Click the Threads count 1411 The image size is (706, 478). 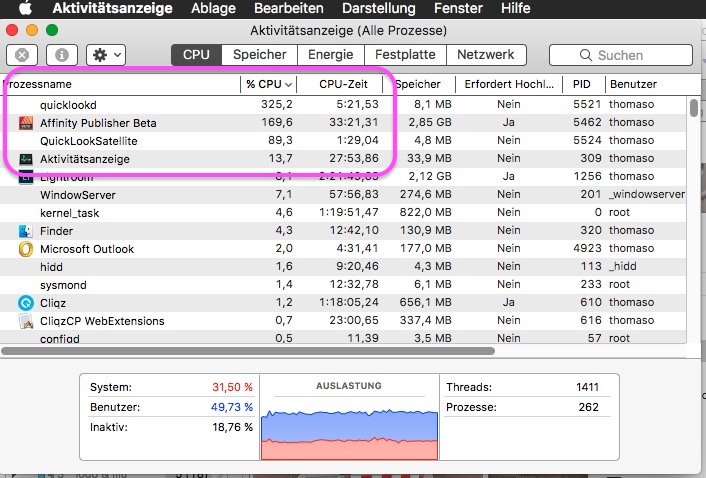point(587,387)
